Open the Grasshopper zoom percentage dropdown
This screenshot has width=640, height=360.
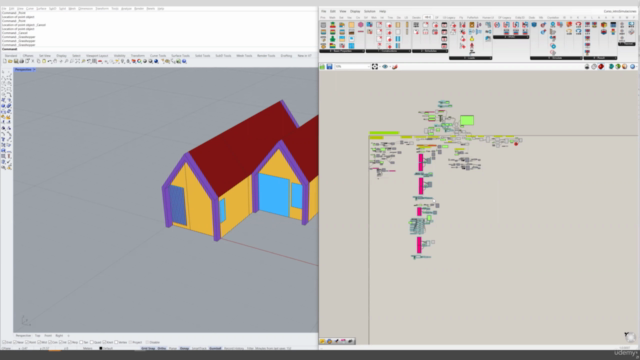[369, 67]
